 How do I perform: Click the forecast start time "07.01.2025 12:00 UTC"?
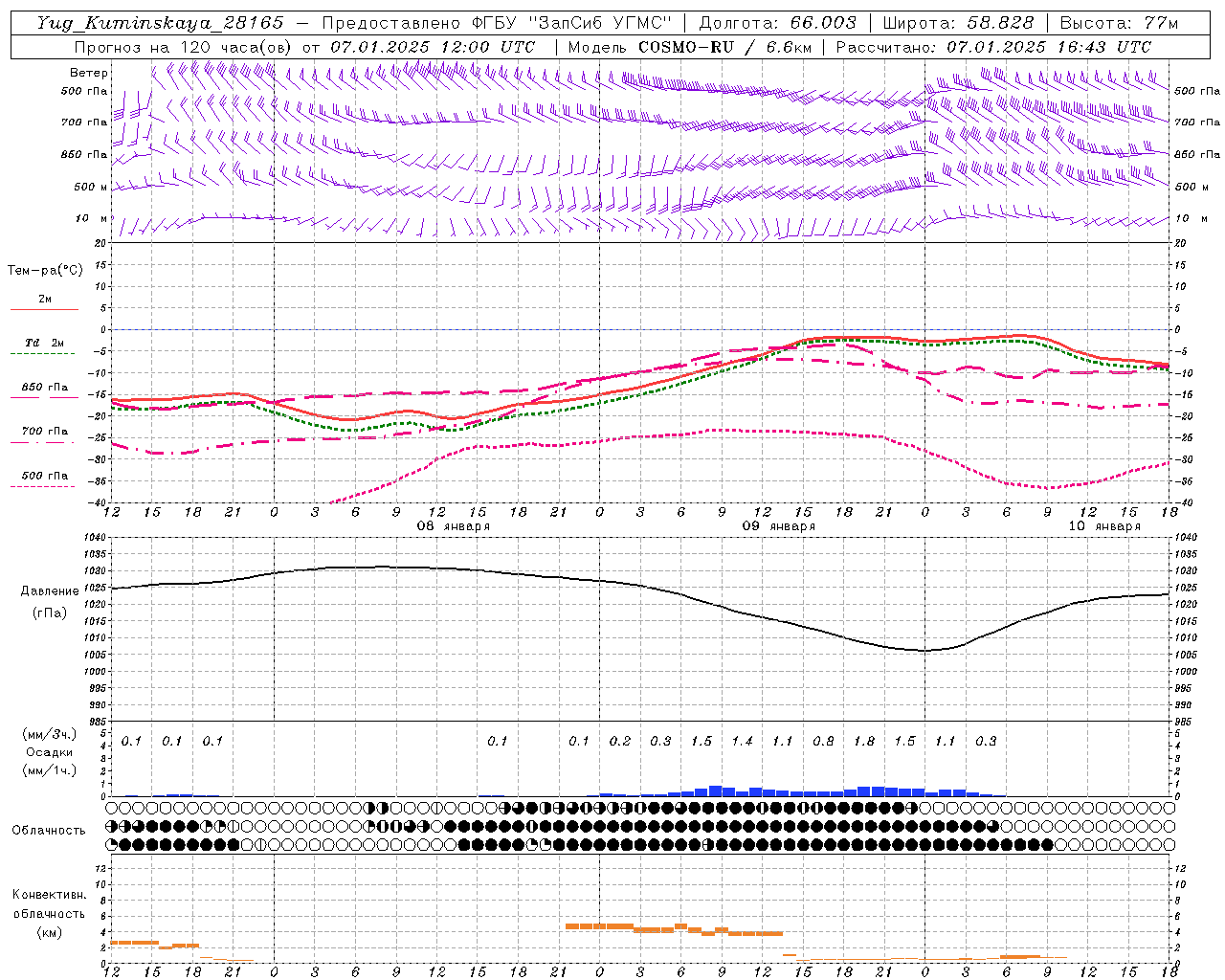(433, 47)
